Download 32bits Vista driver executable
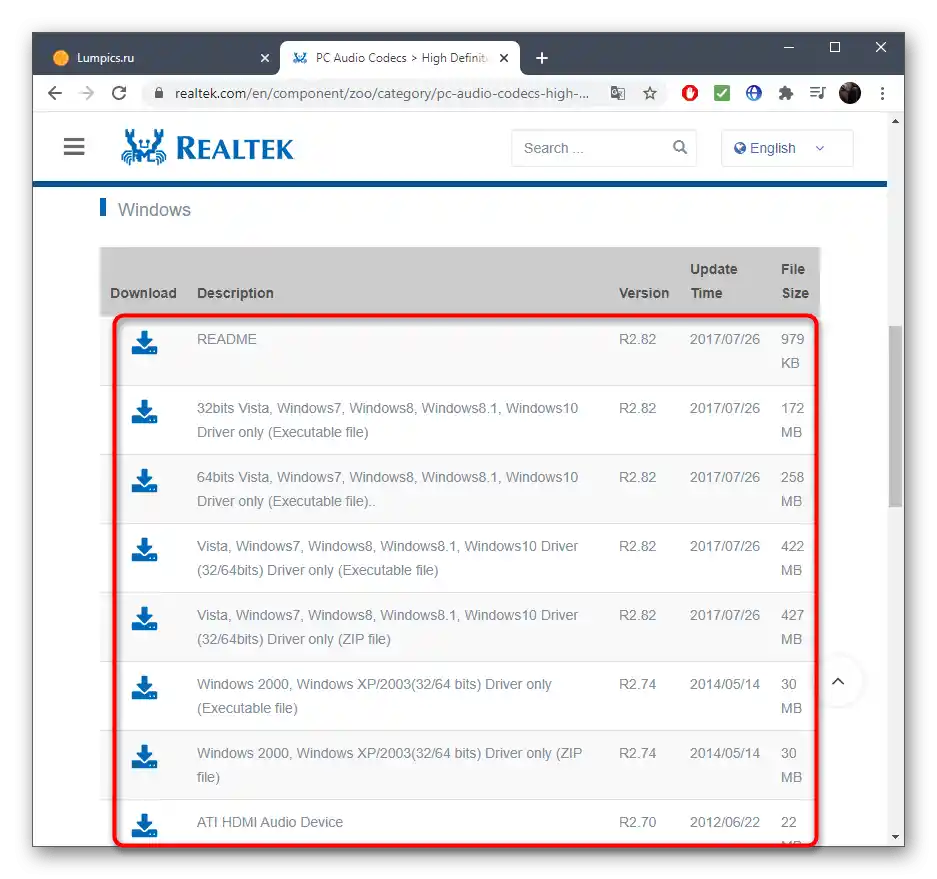 tap(144, 412)
